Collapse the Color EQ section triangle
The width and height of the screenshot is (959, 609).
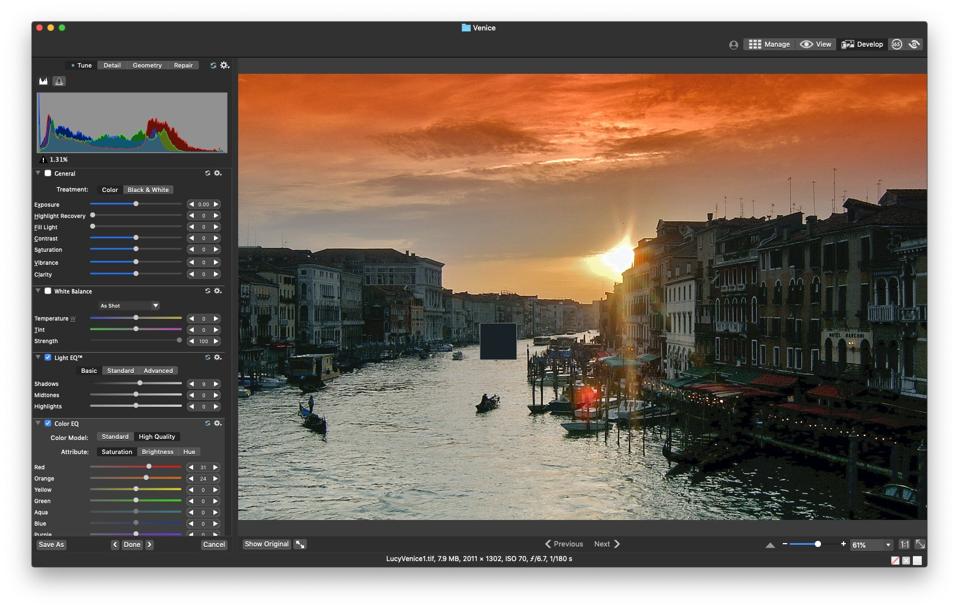tap(38, 423)
